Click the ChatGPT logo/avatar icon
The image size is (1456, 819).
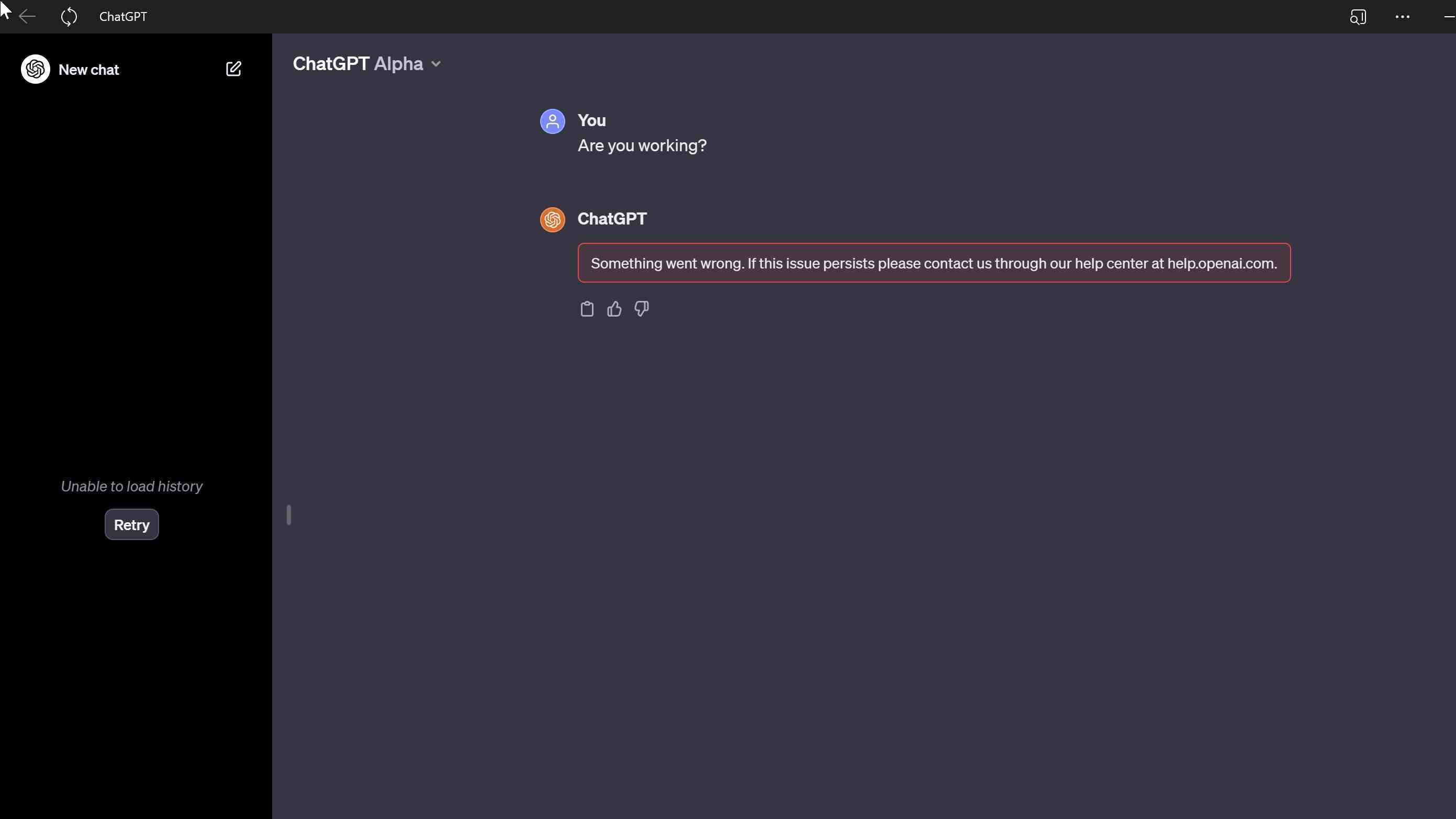click(x=552, y=220)
